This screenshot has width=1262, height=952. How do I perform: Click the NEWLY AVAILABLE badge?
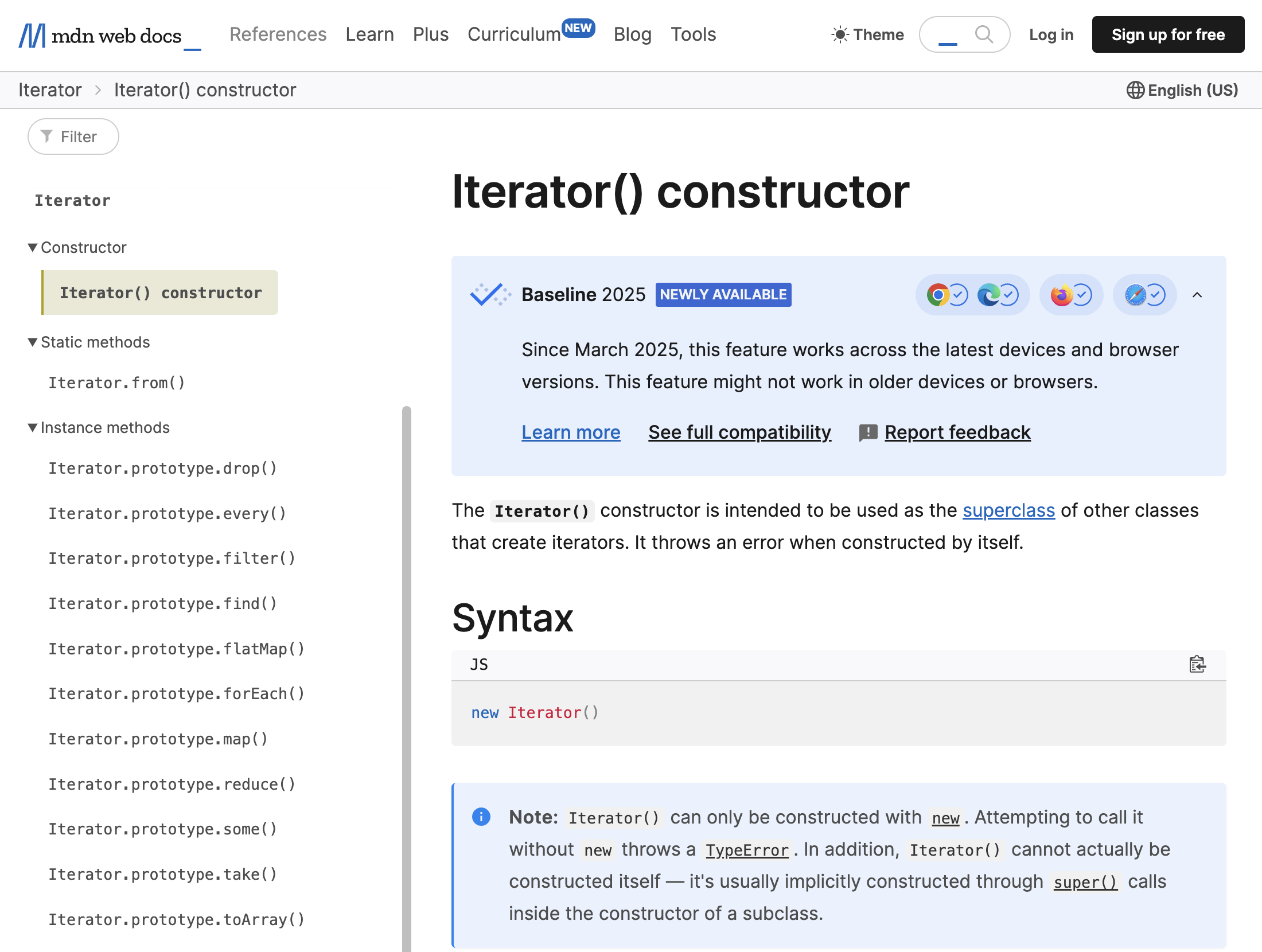(723, 295)
